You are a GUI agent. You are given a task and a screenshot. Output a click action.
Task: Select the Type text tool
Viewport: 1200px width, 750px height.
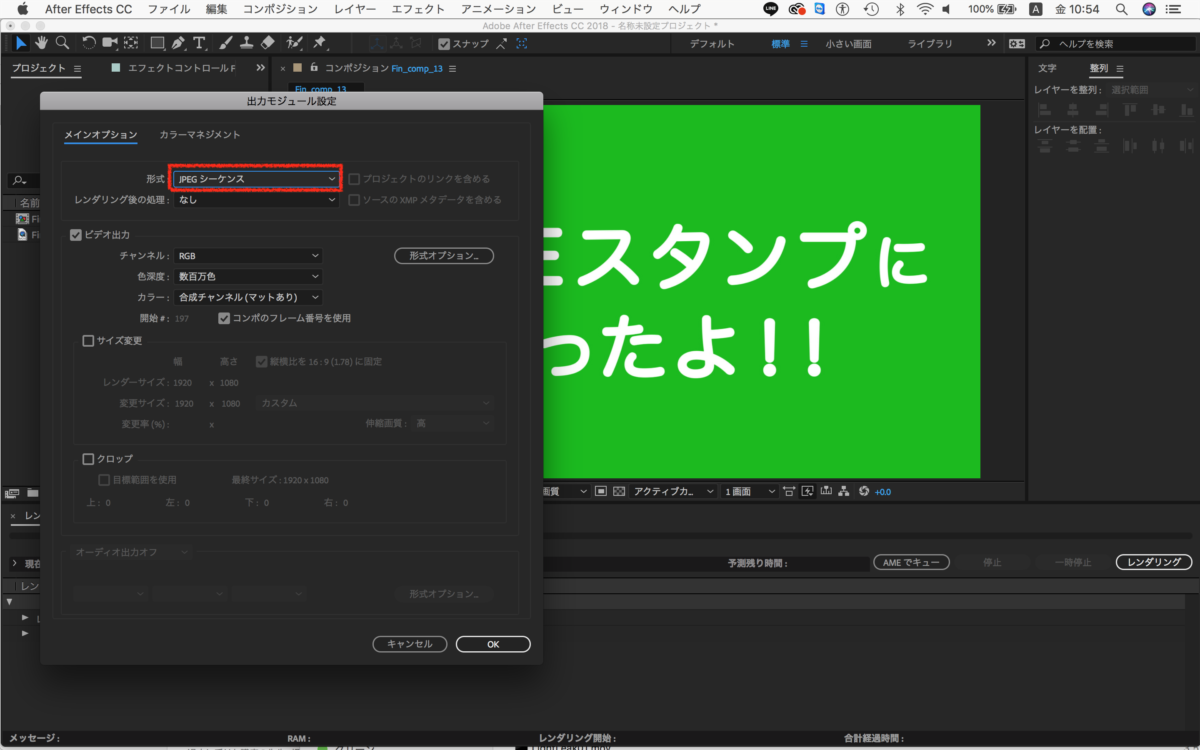coord(200,43)
